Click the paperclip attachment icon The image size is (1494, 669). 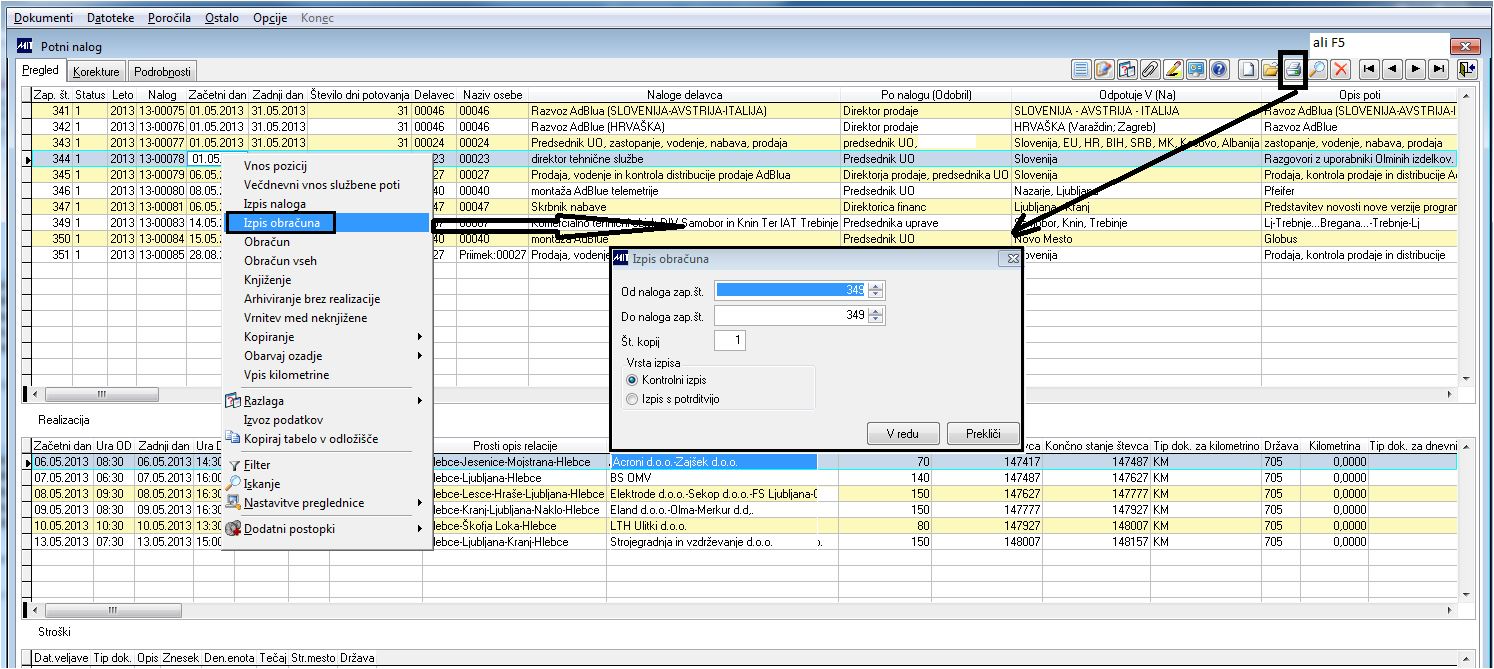(x=1150, y=70)
